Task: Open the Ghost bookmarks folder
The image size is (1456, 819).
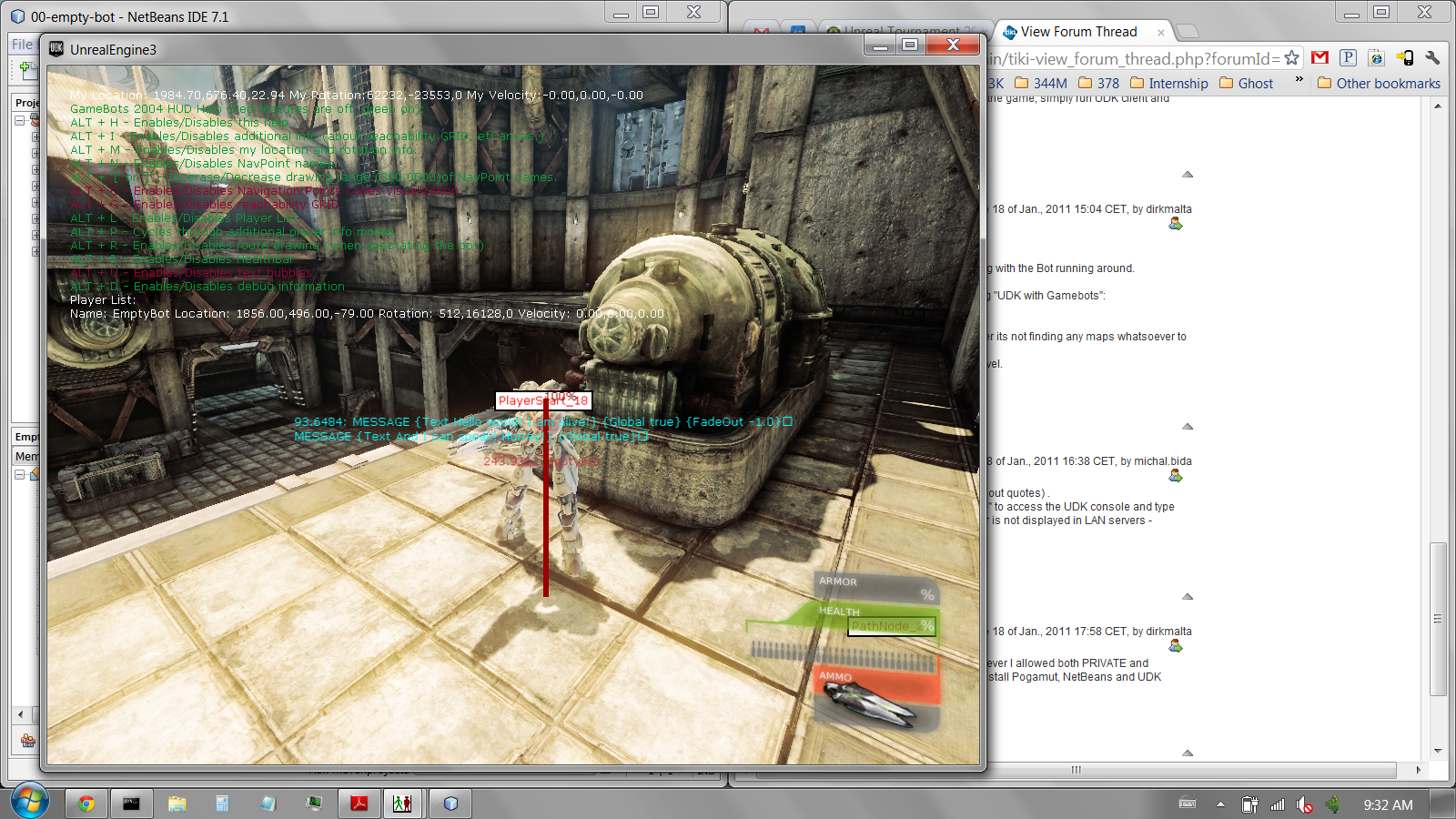Action: tap(1246, 83)
